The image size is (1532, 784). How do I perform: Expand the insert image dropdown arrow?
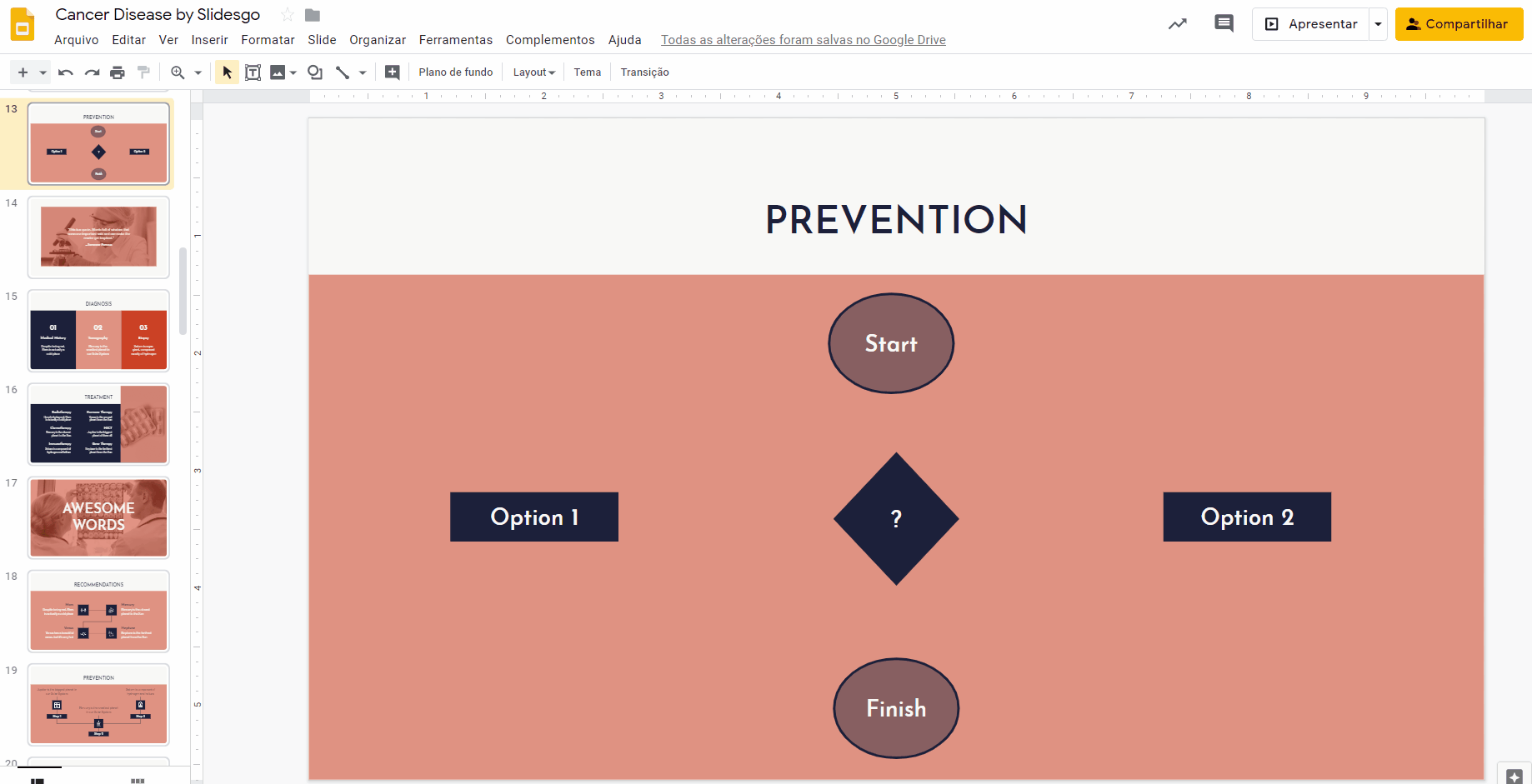coord(293,72)
